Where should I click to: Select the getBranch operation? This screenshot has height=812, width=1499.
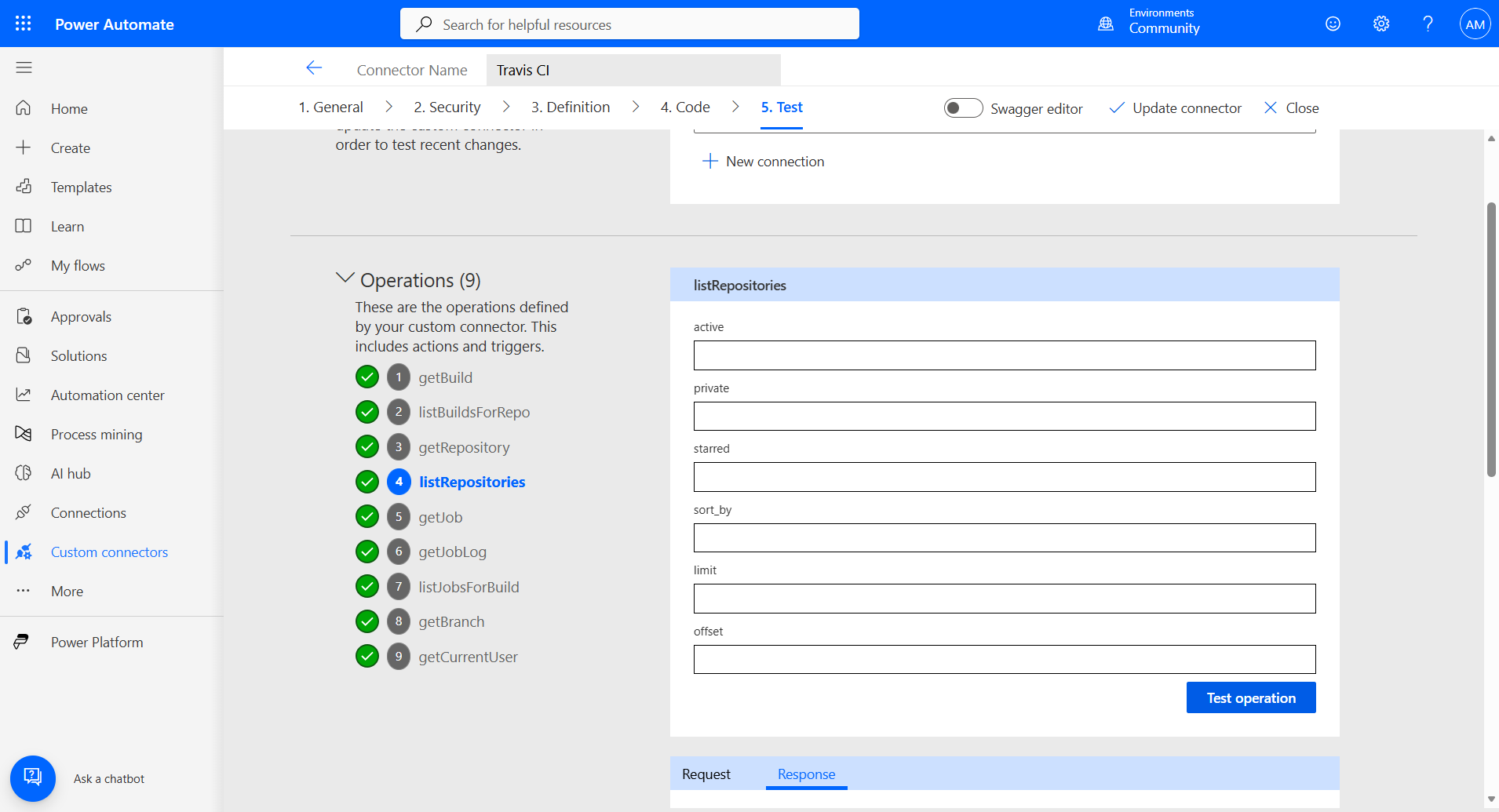451,621
